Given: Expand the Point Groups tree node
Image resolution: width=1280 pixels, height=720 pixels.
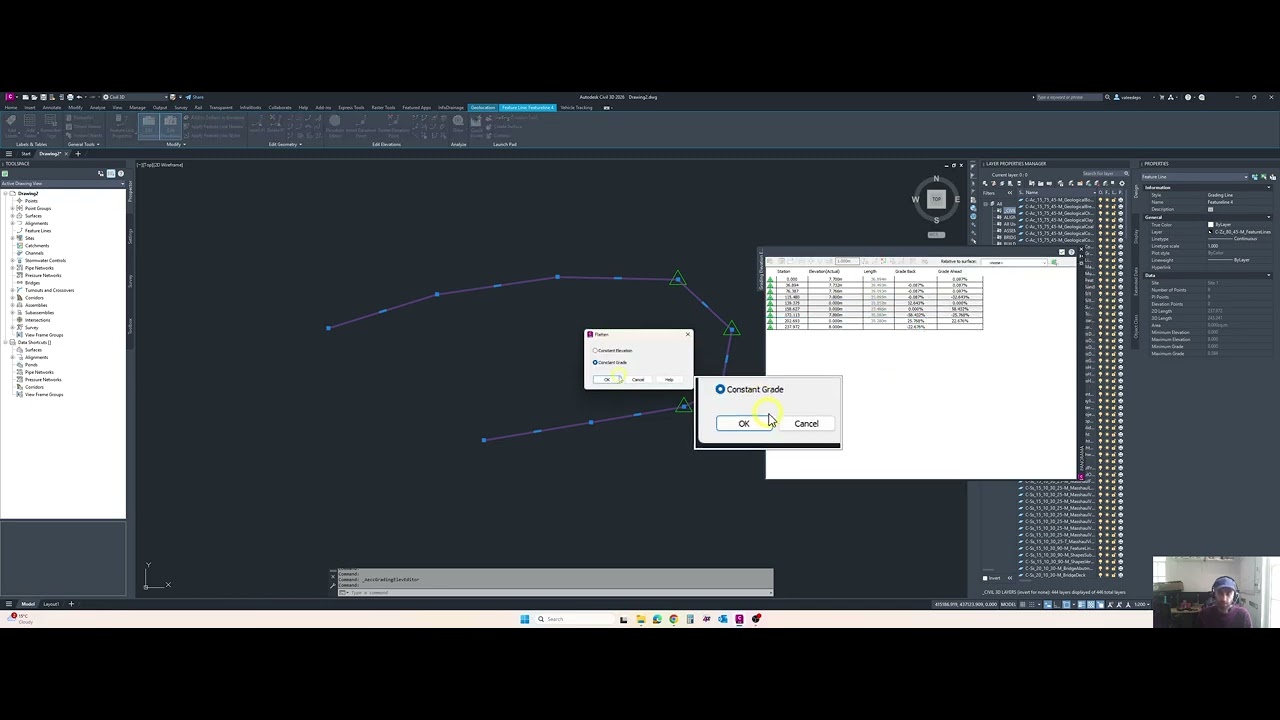Looking at the screenshot, I should tap(12, 208).
